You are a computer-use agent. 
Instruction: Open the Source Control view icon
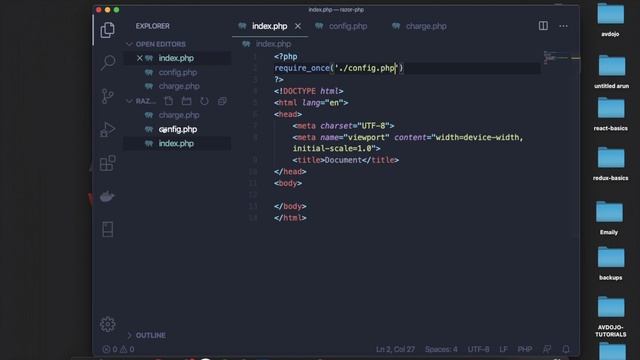click(x=107, y=96)
